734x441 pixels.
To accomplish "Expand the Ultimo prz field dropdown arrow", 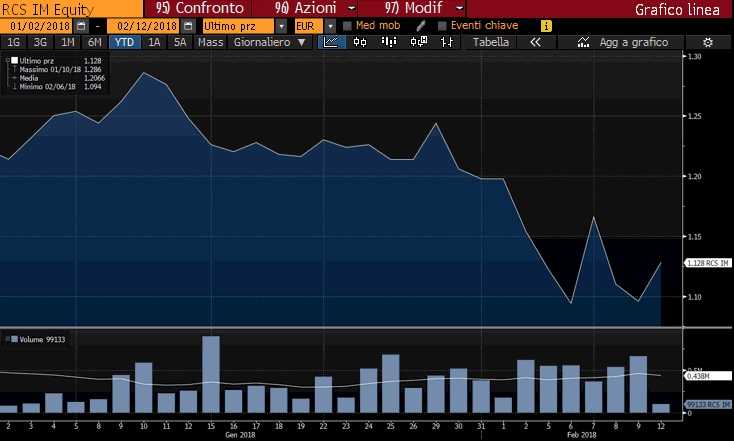I will pyautogui.click(x=281, y=26).
